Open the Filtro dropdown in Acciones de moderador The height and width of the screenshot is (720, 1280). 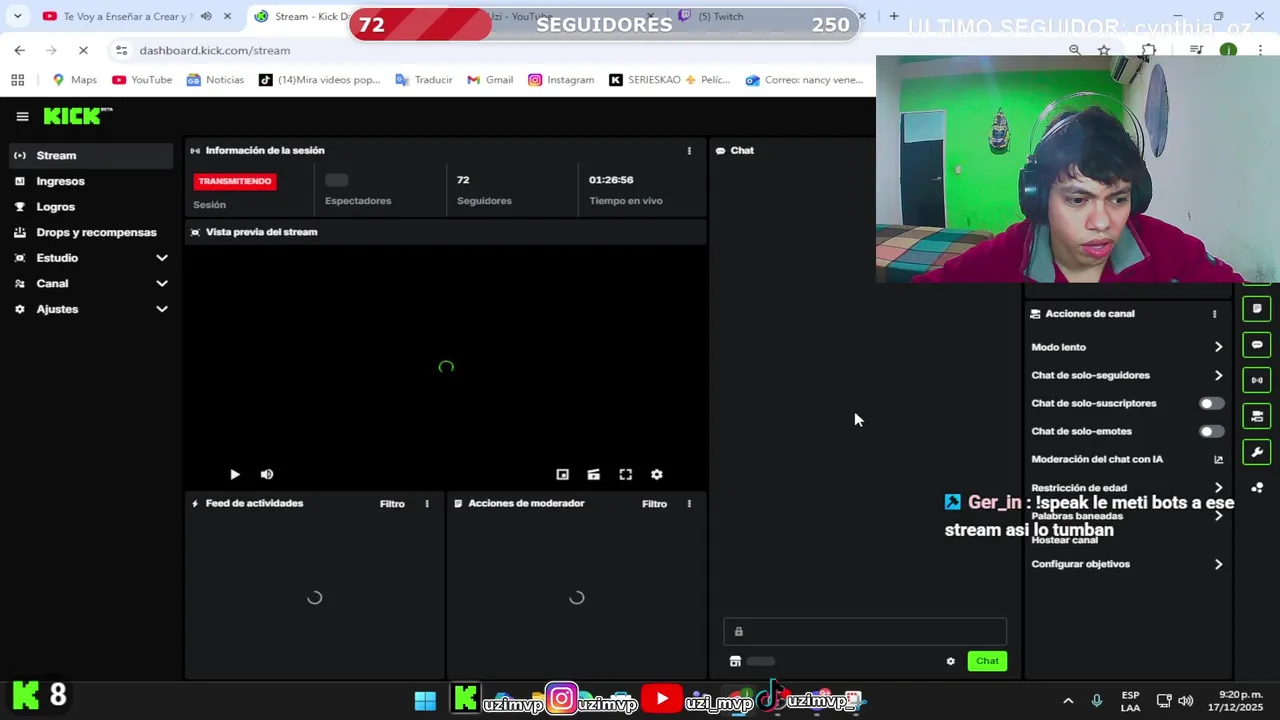[654, 504]
